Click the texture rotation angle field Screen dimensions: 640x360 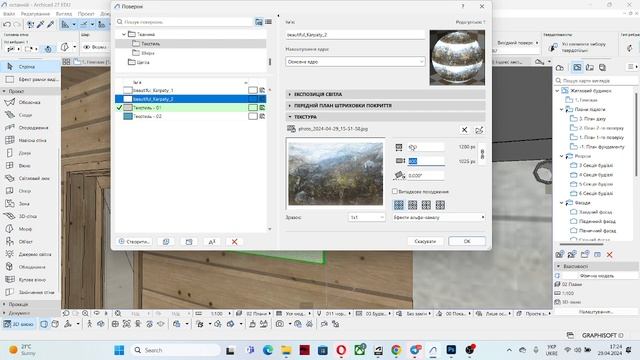coord(425,176)
